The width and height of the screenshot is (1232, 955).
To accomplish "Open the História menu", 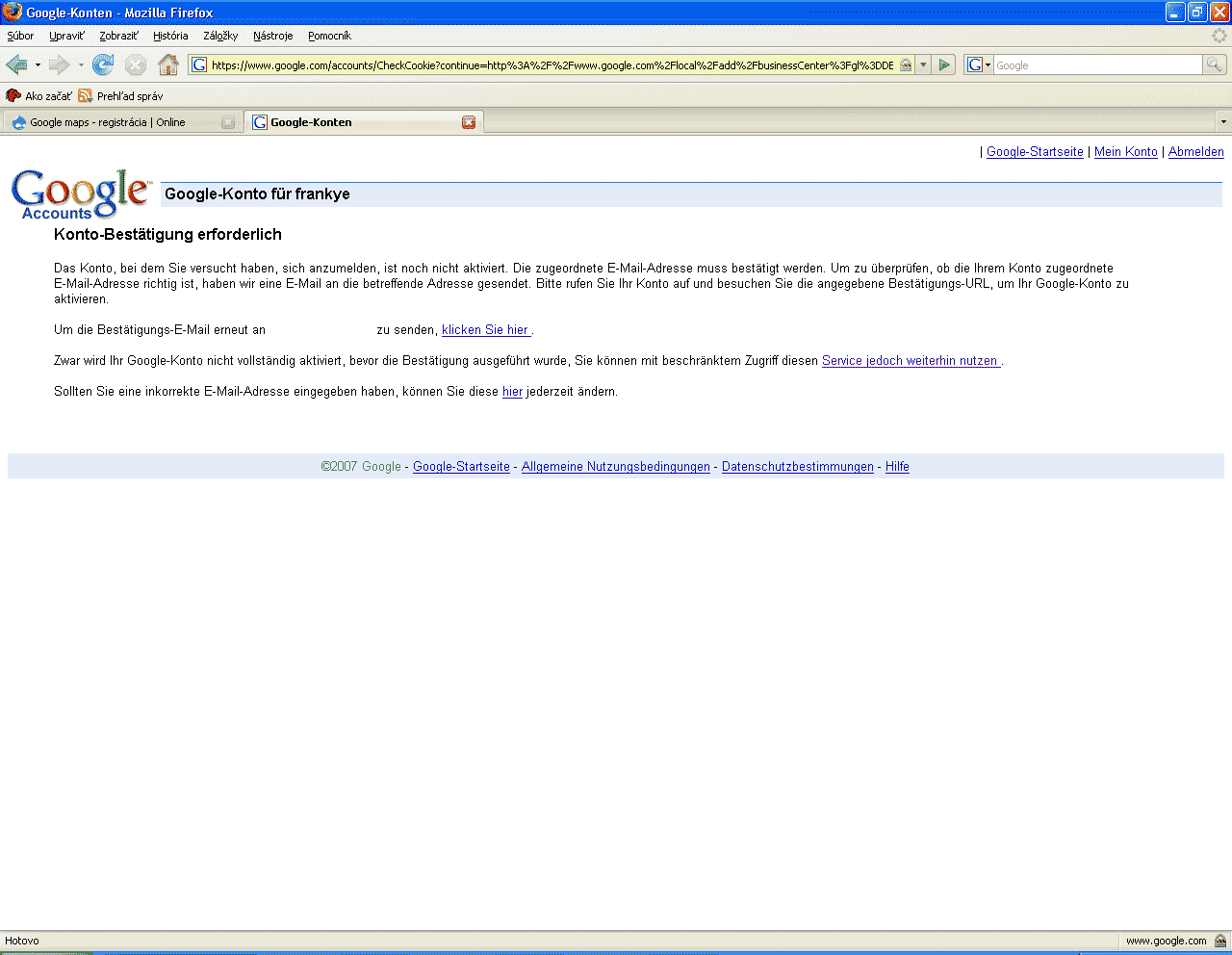I will tap(170, 36).
